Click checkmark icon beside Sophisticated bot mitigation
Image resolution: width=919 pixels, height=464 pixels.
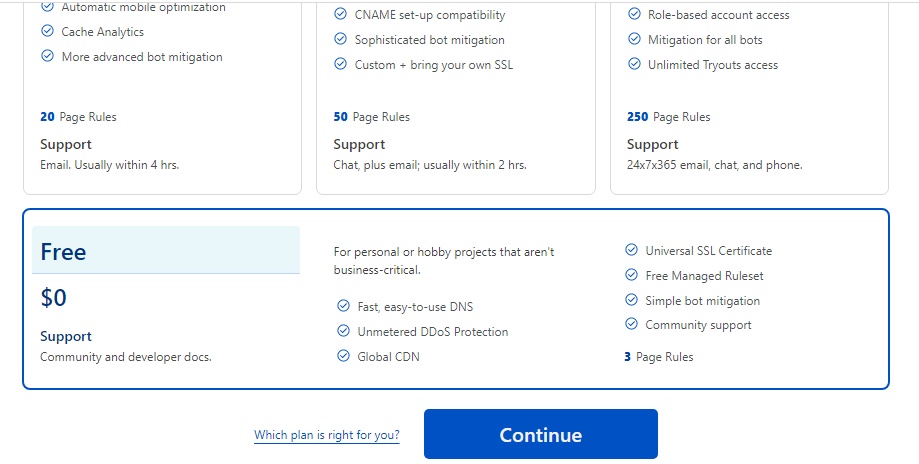341,39
